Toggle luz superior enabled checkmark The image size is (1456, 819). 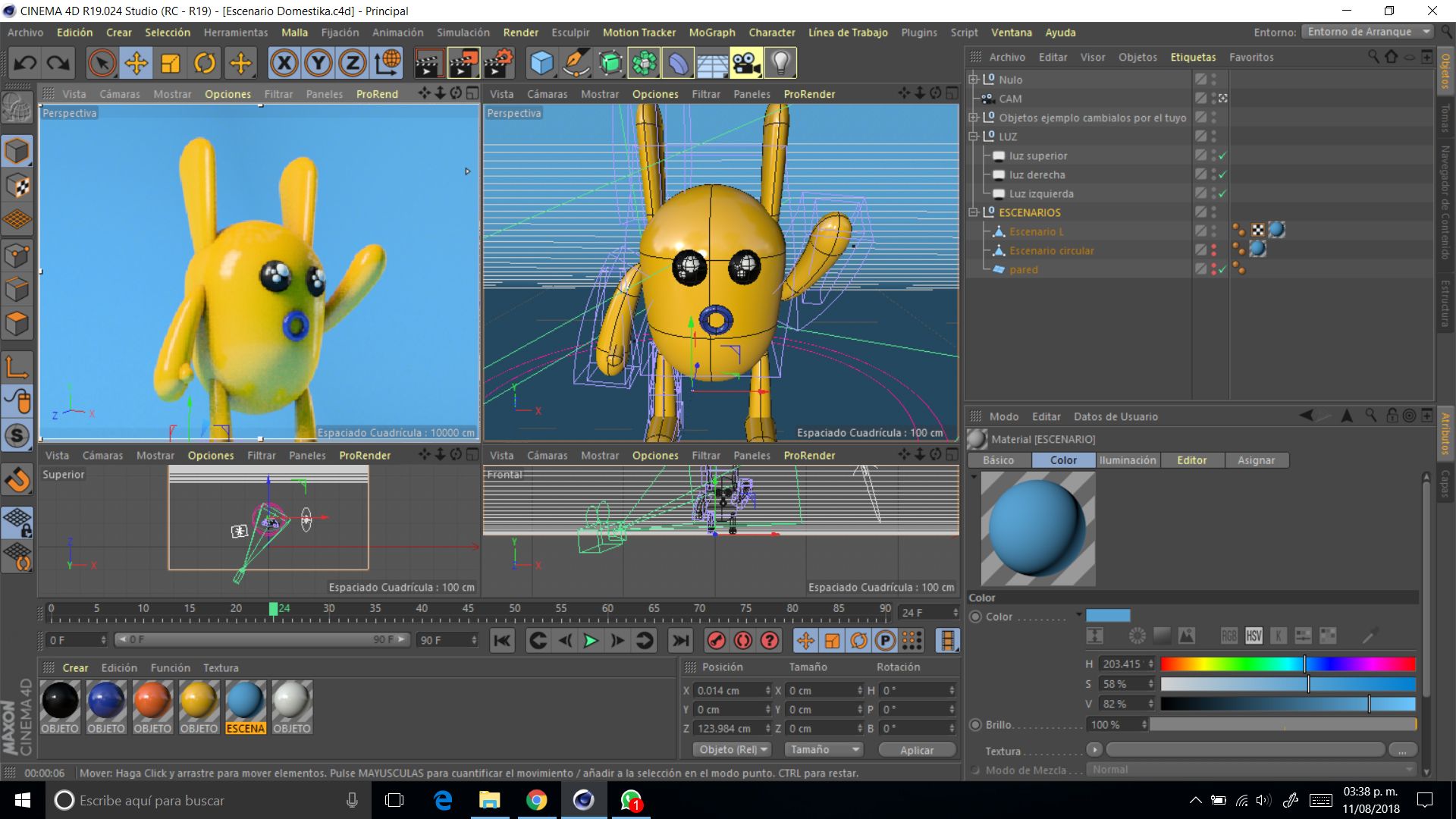[1222, 156]
